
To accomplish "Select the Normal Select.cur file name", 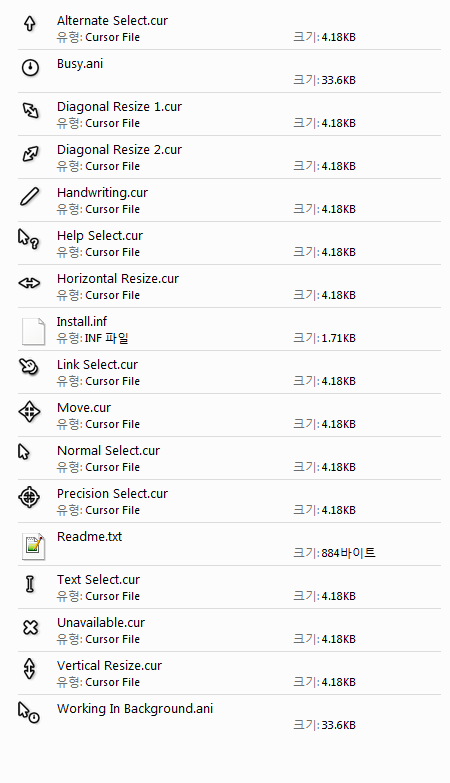I will point(108,450).
